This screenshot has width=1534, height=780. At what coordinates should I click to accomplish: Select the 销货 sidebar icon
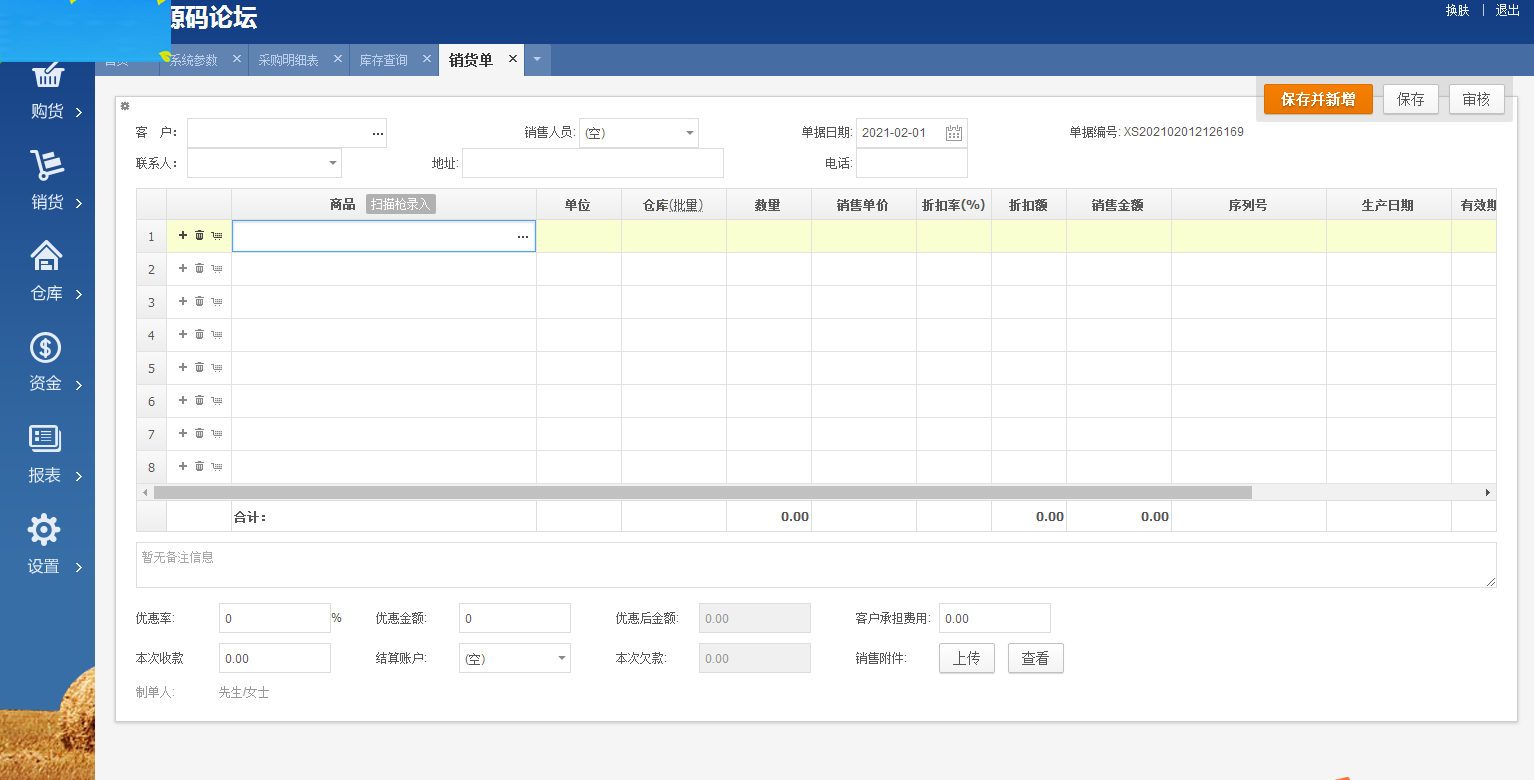[46, 180]
